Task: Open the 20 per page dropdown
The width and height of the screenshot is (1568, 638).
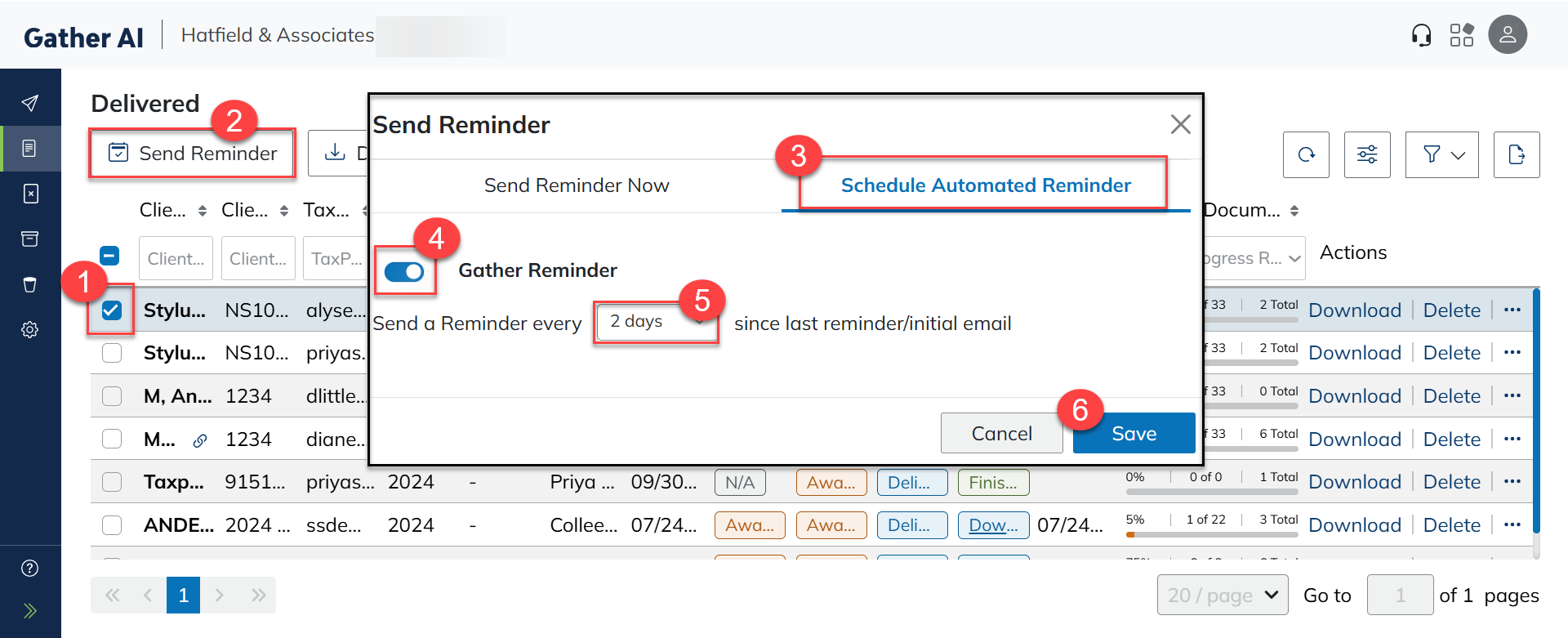Action: tap(1223, 595)
